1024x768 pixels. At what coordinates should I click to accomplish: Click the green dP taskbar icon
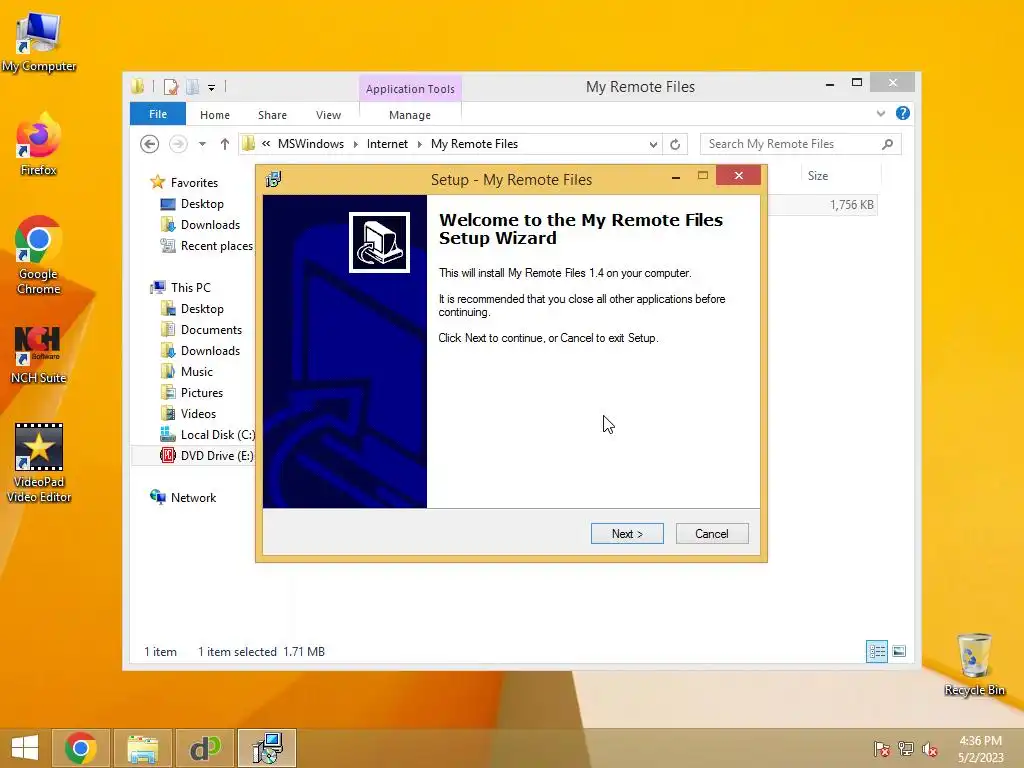pos(205,748)
